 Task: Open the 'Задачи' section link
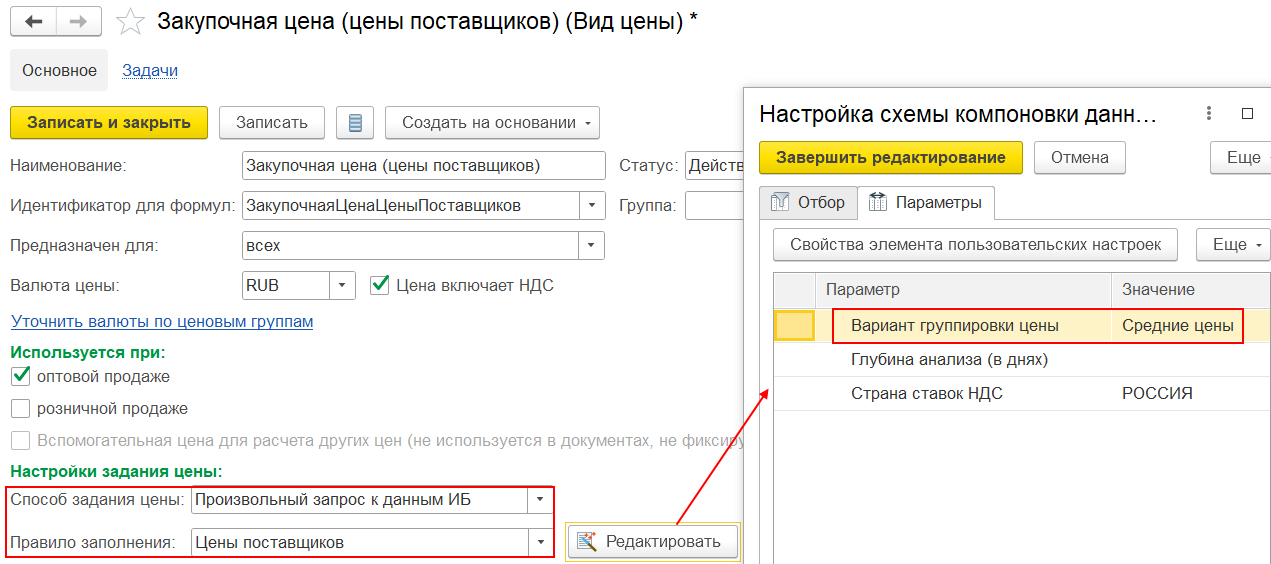(150, 70)
